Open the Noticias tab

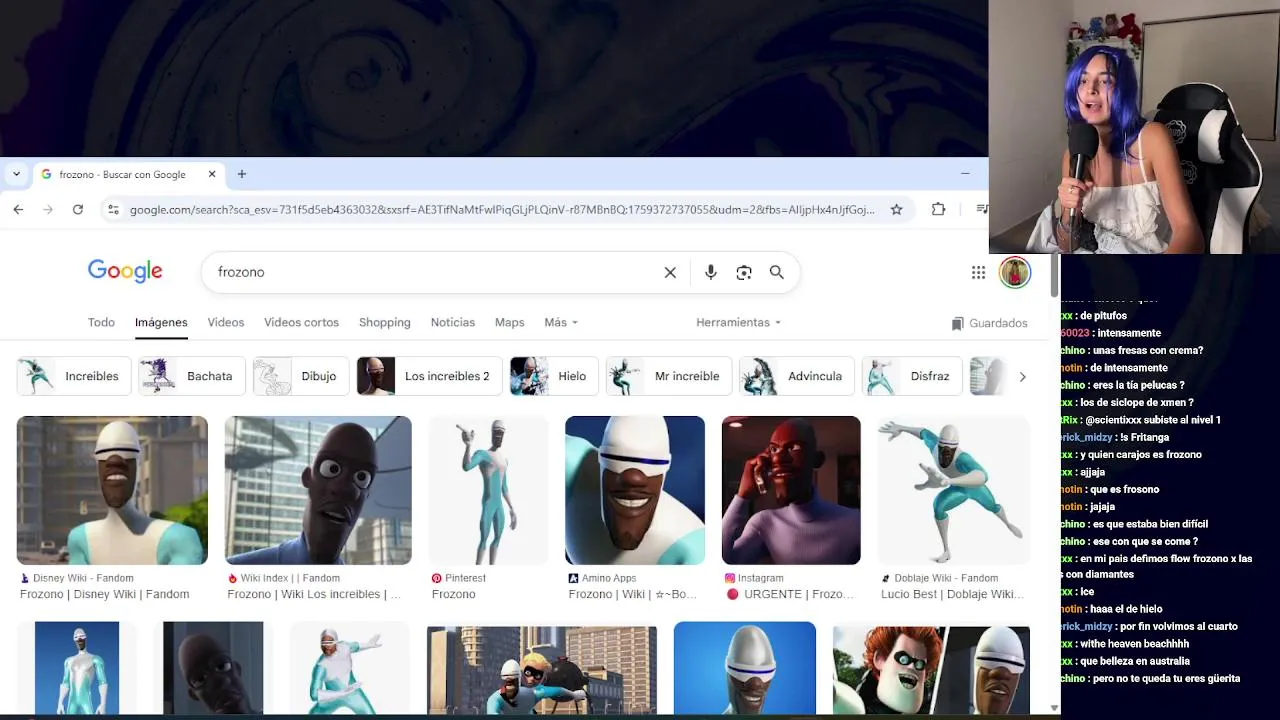click(x=453, y=322)
